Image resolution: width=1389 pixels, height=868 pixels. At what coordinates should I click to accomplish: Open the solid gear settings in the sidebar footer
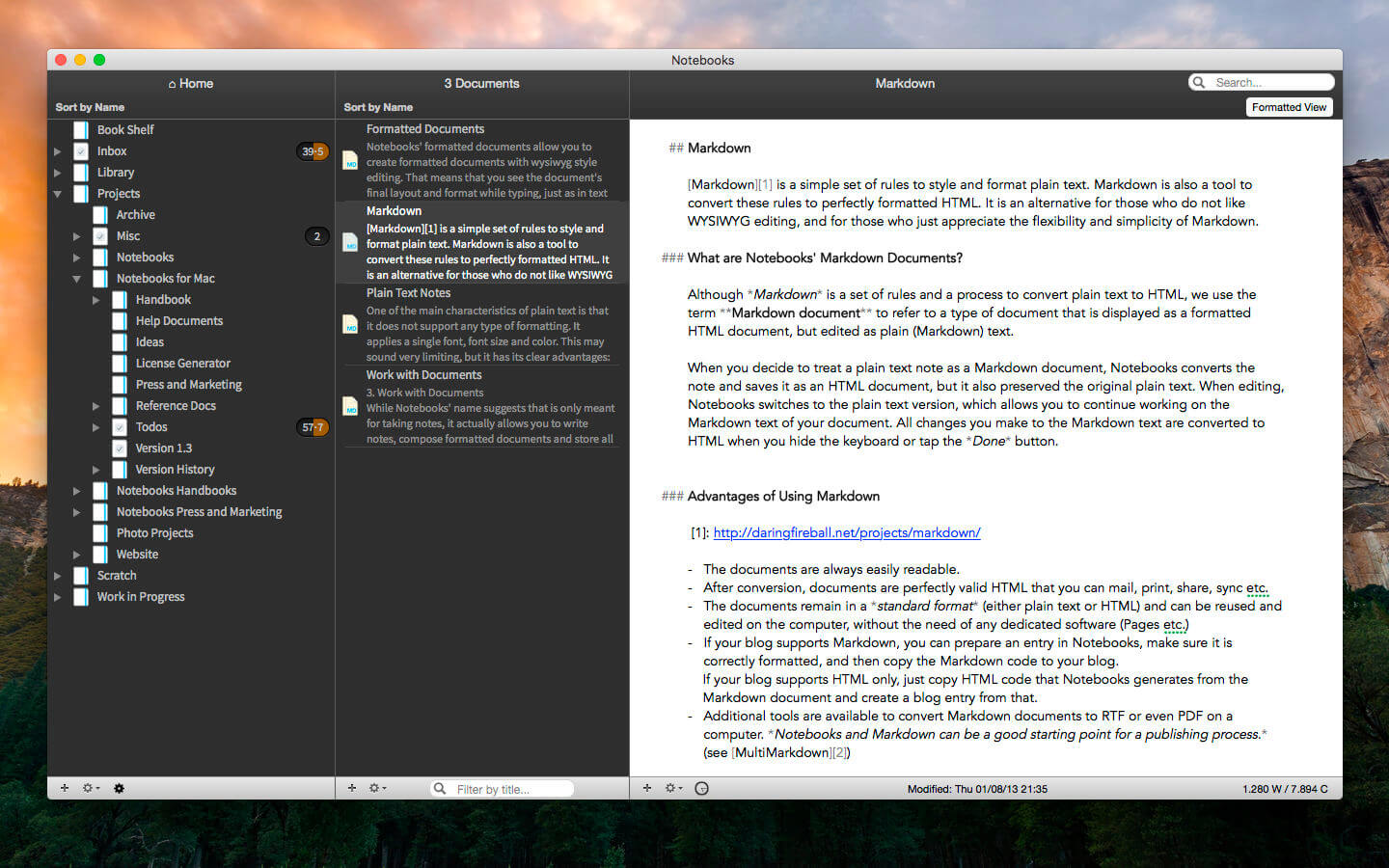pos(119,788)
